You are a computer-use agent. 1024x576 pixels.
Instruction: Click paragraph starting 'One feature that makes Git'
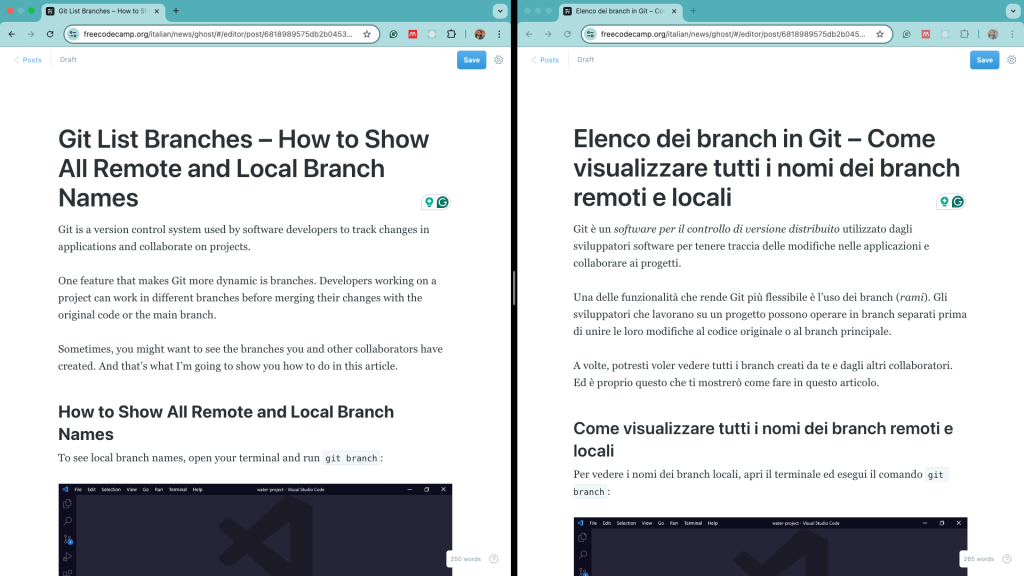248,298
